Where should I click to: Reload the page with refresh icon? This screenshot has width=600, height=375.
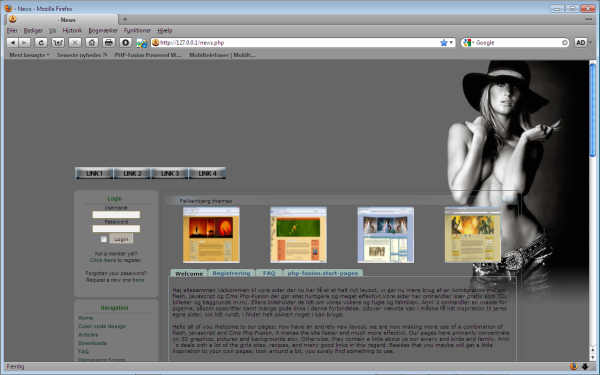pos(41,42)
